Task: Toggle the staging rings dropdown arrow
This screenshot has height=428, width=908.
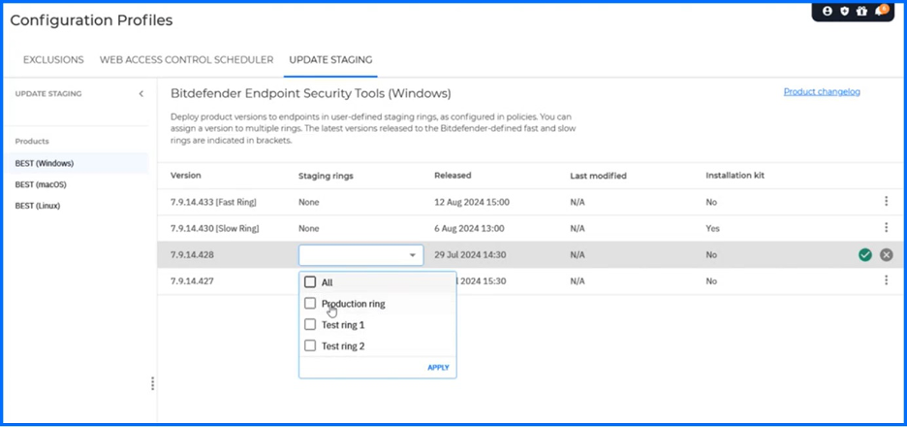Action: (412, 255)
